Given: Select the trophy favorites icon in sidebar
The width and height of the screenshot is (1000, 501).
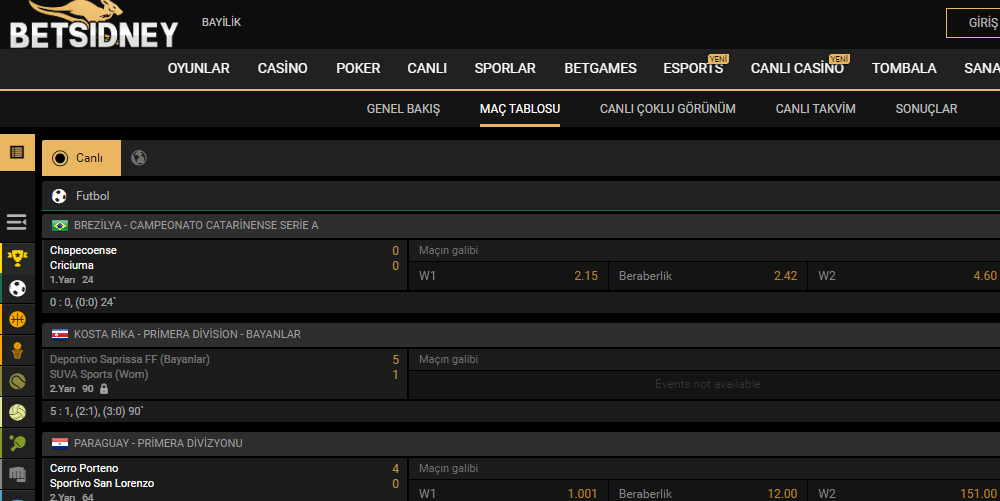Looking at the screenshot, I should coord(17,258).
